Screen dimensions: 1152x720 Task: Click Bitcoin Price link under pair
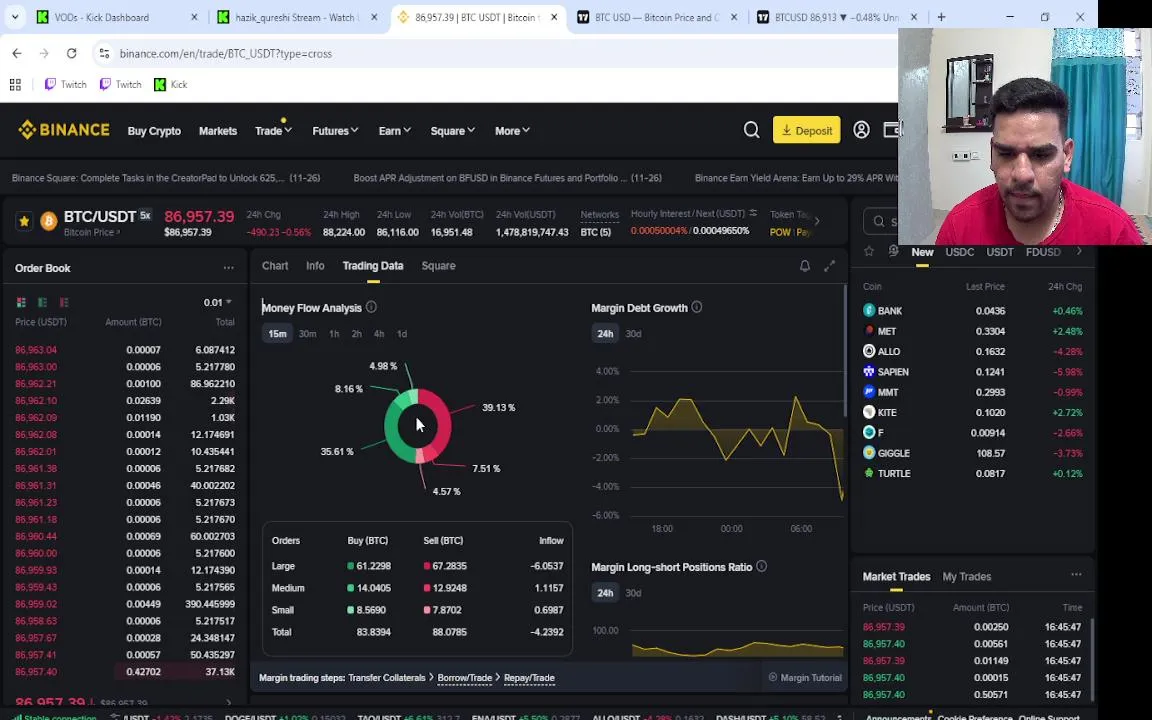(x=92, y=232)
